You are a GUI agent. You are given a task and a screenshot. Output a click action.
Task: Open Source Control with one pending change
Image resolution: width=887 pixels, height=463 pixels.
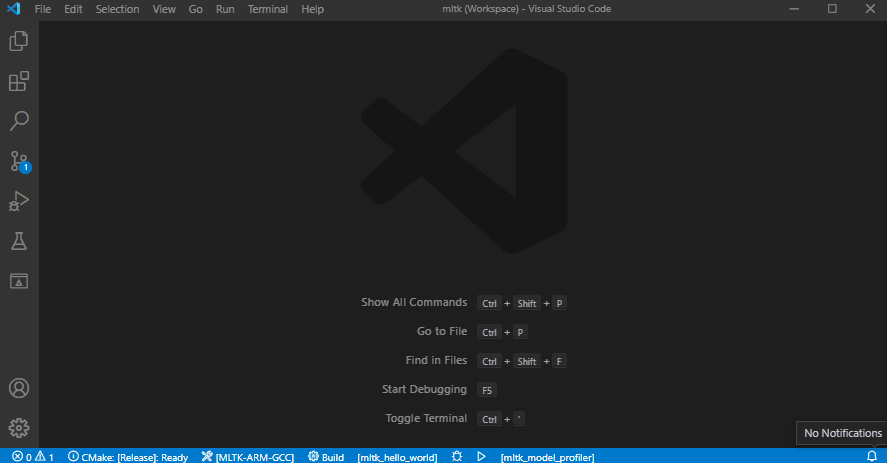[19, 161]
